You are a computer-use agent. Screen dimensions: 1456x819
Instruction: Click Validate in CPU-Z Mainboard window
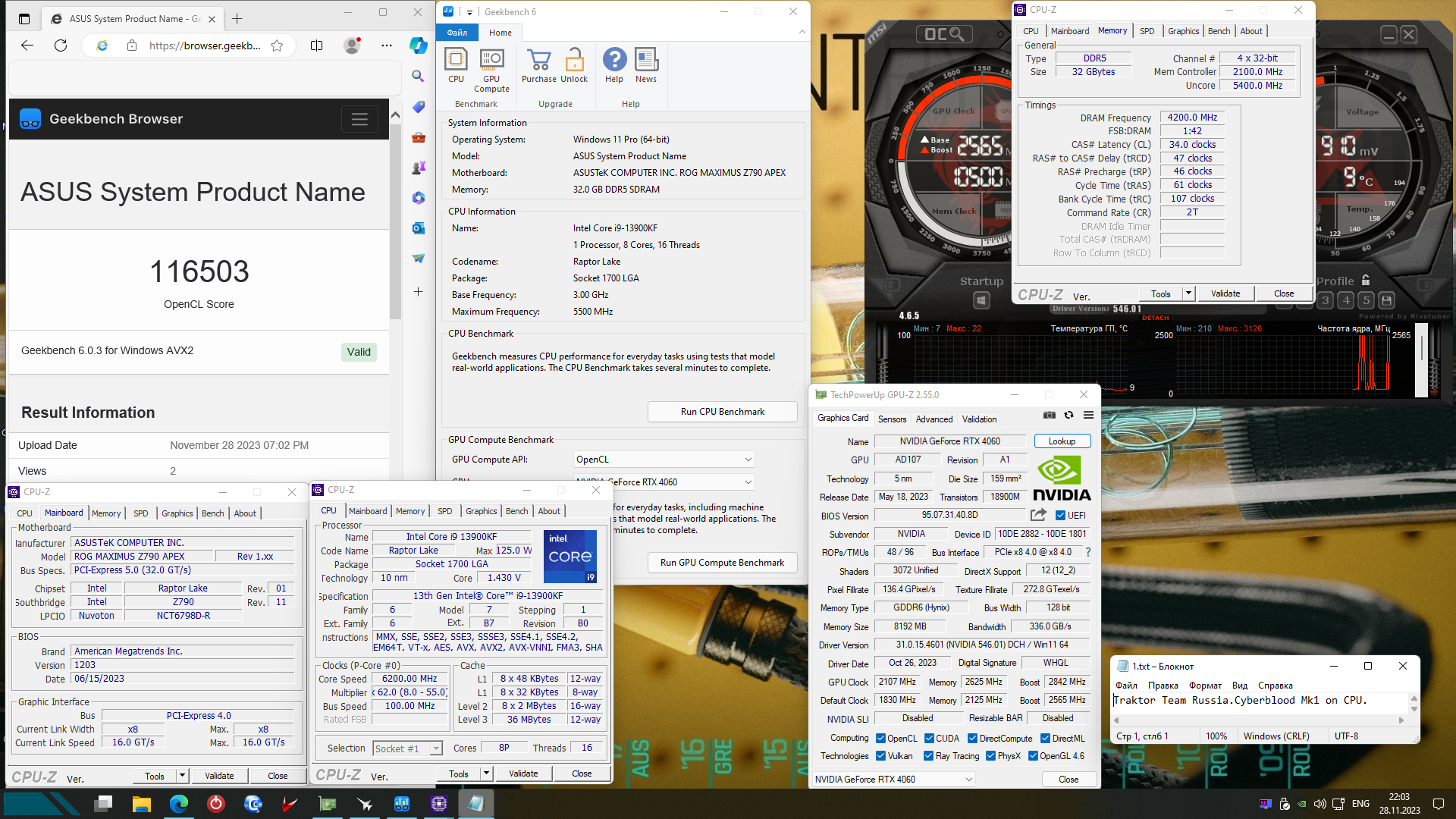coord(219,776)
